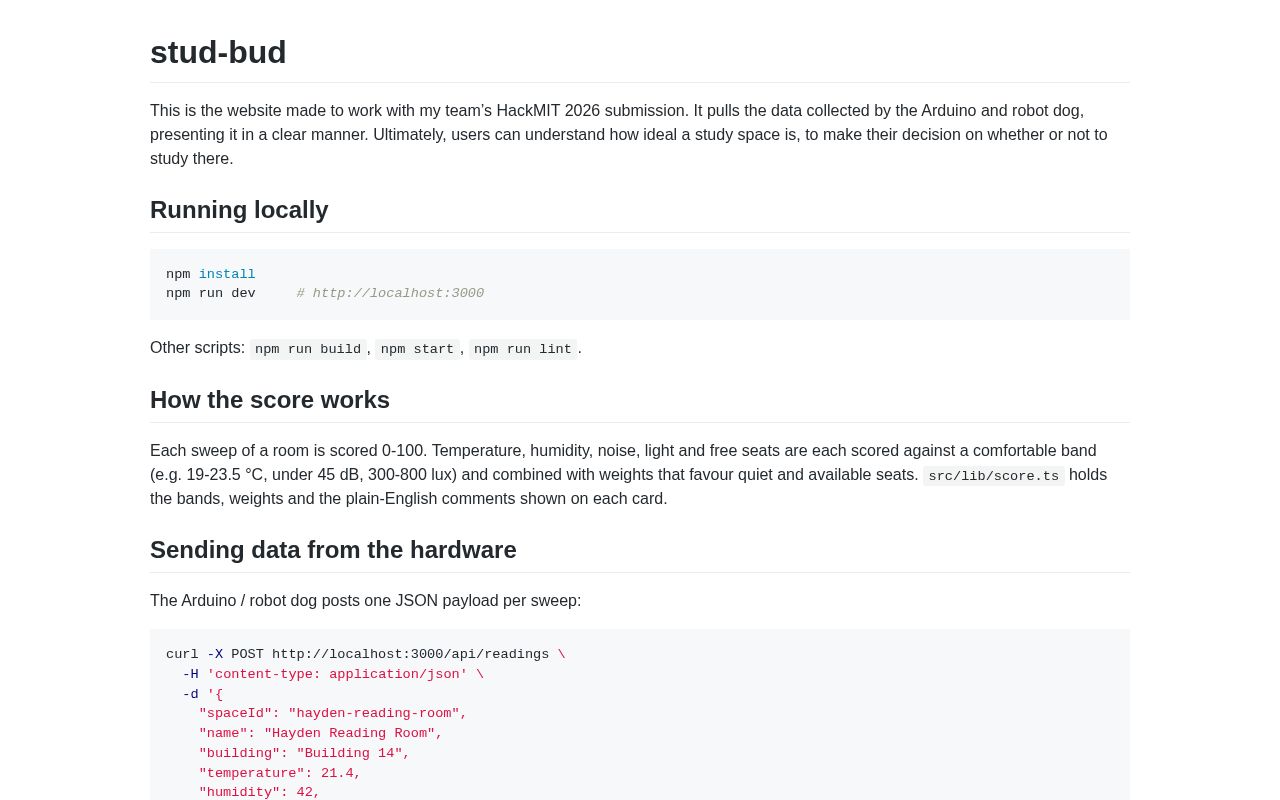Click the Sending data from the hardware heading
The image size is (1280, 800).
(333, 550)
